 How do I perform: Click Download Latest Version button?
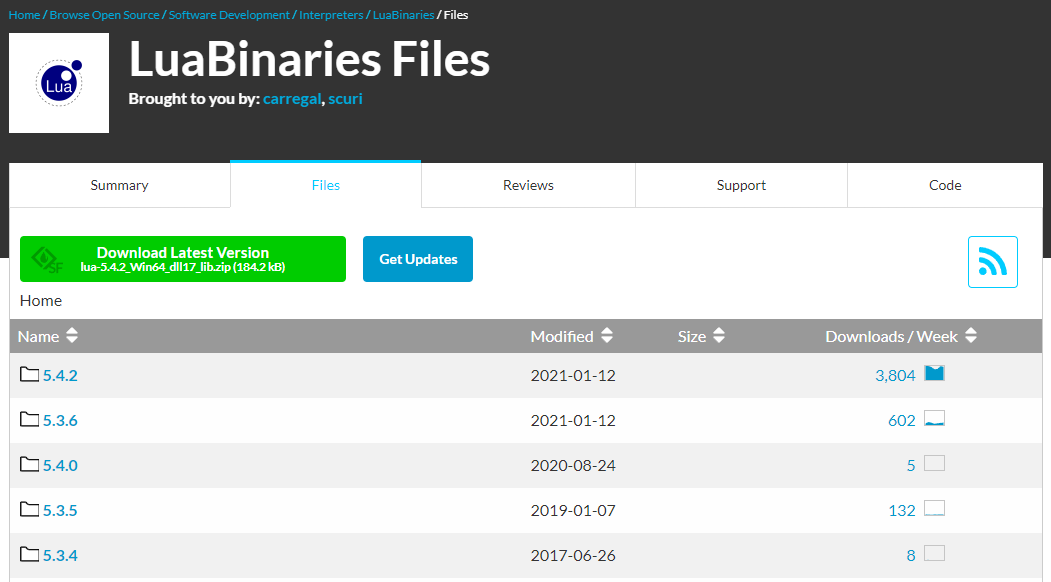(x=183, y=259)
